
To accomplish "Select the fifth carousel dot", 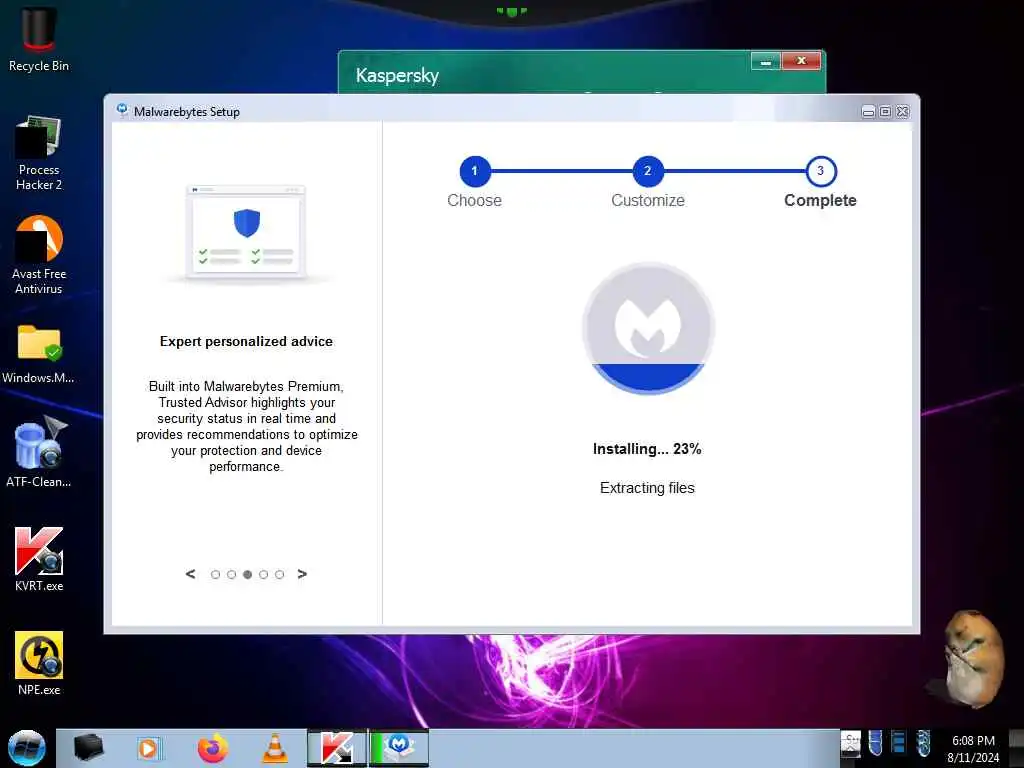I will (x=280, y=575).
